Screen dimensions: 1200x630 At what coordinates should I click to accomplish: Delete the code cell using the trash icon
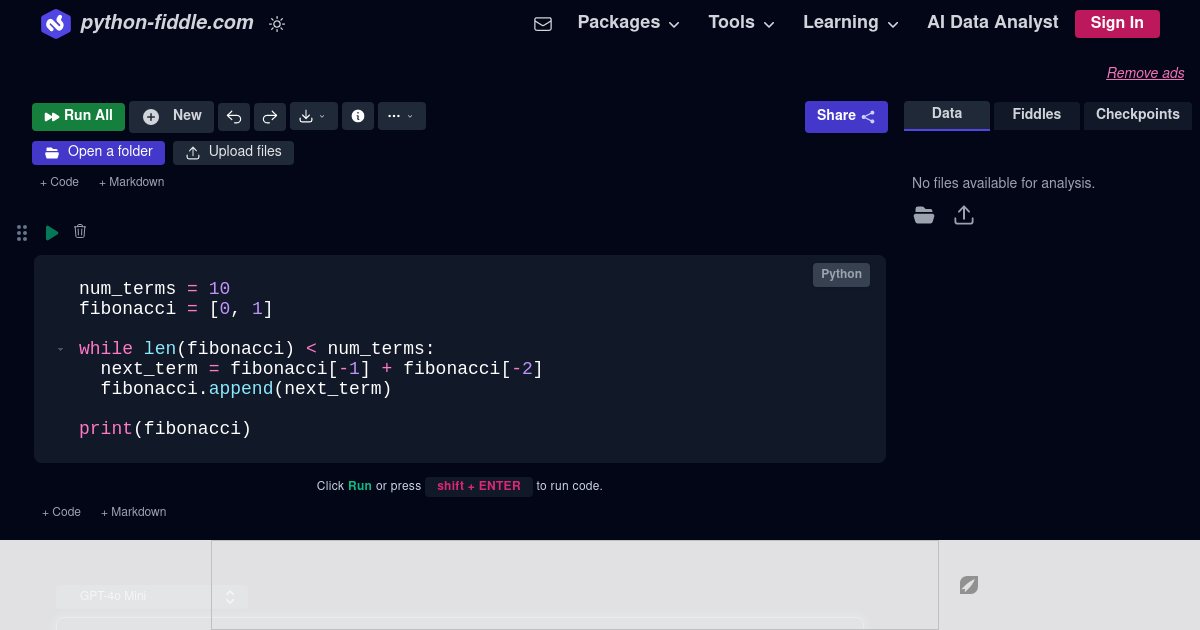[x=80, y=231]
